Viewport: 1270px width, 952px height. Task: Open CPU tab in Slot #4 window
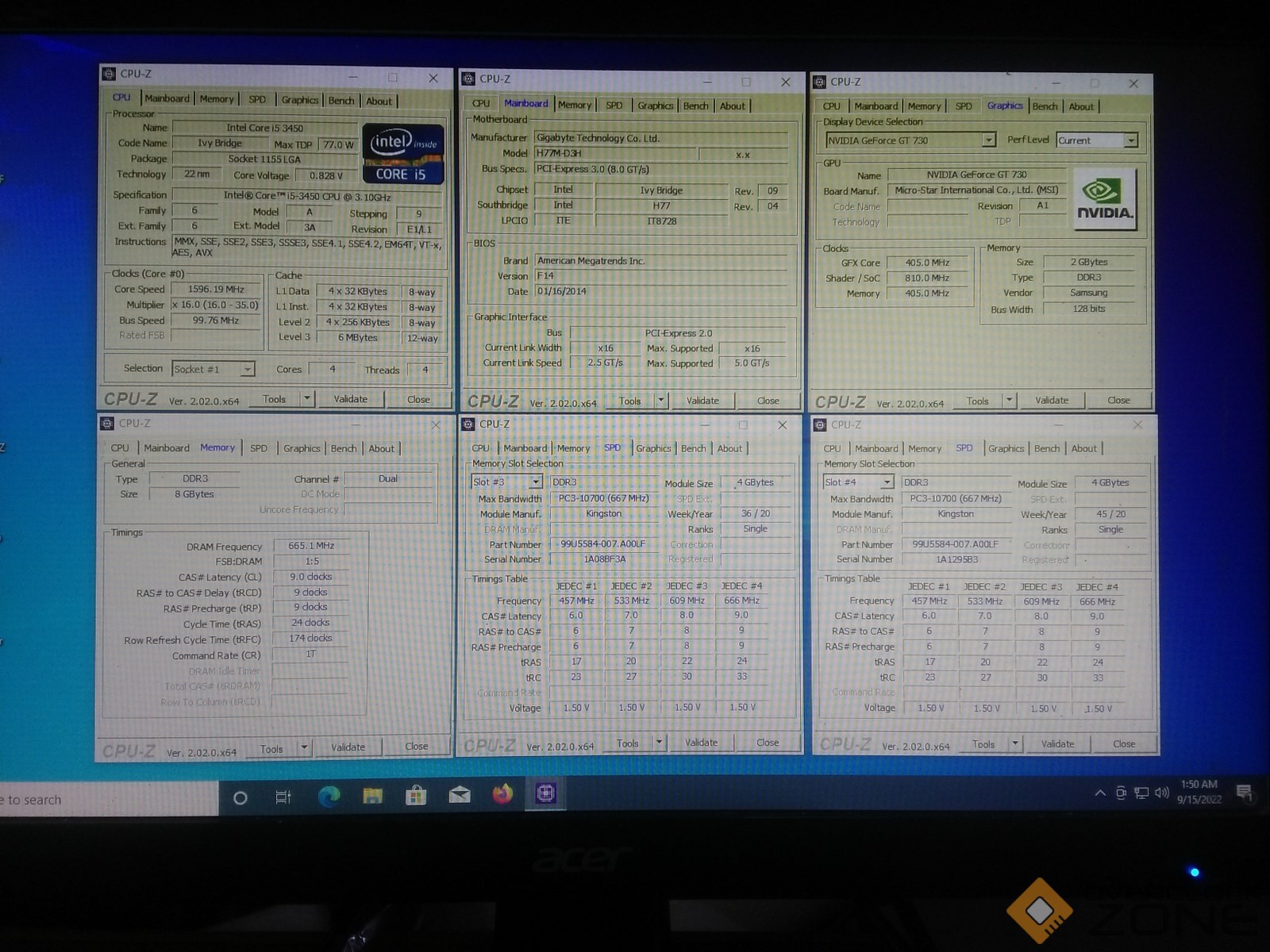click(832, 448)
